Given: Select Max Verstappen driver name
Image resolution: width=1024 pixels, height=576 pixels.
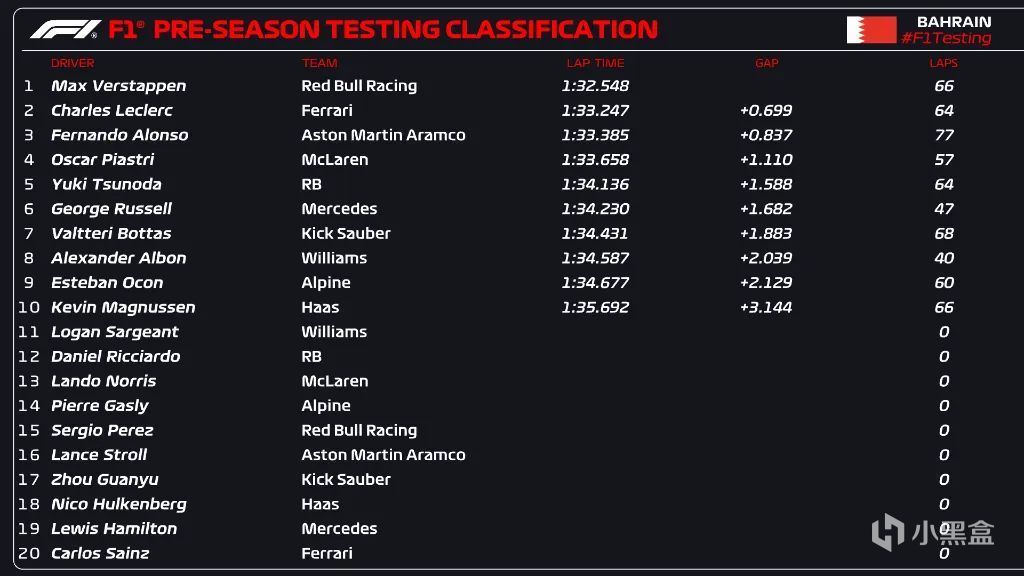Looking at the screenshot, I should click(118, 86).
